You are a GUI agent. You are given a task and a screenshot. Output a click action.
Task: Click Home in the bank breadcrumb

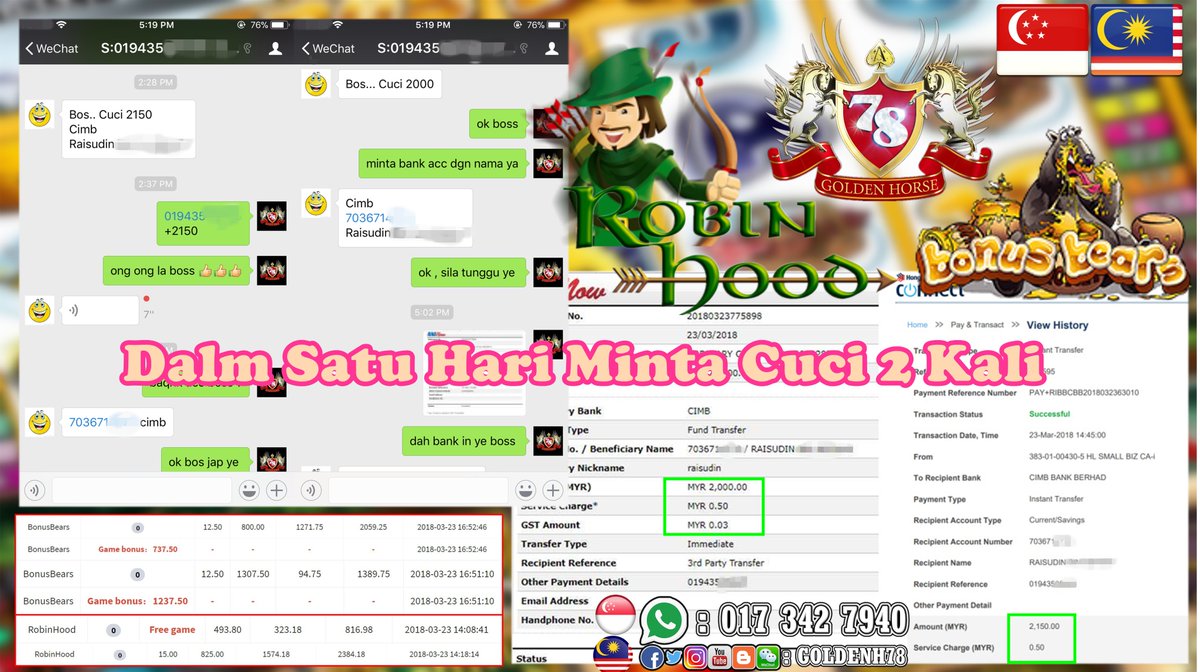click(917, 325)
